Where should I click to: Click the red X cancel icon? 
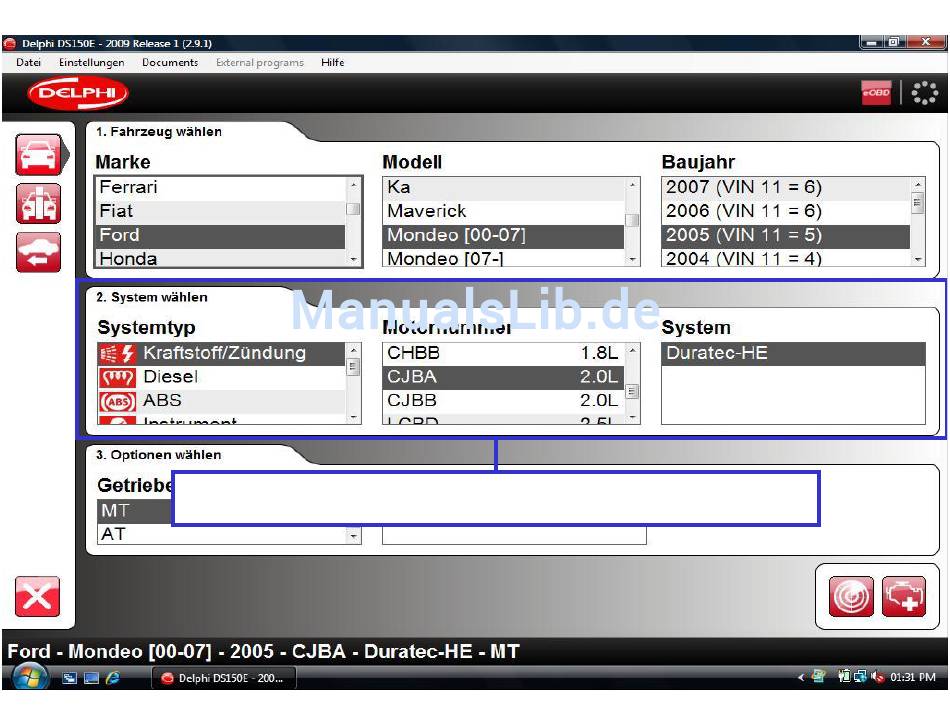pyautogui.click(x=38, y=597)
